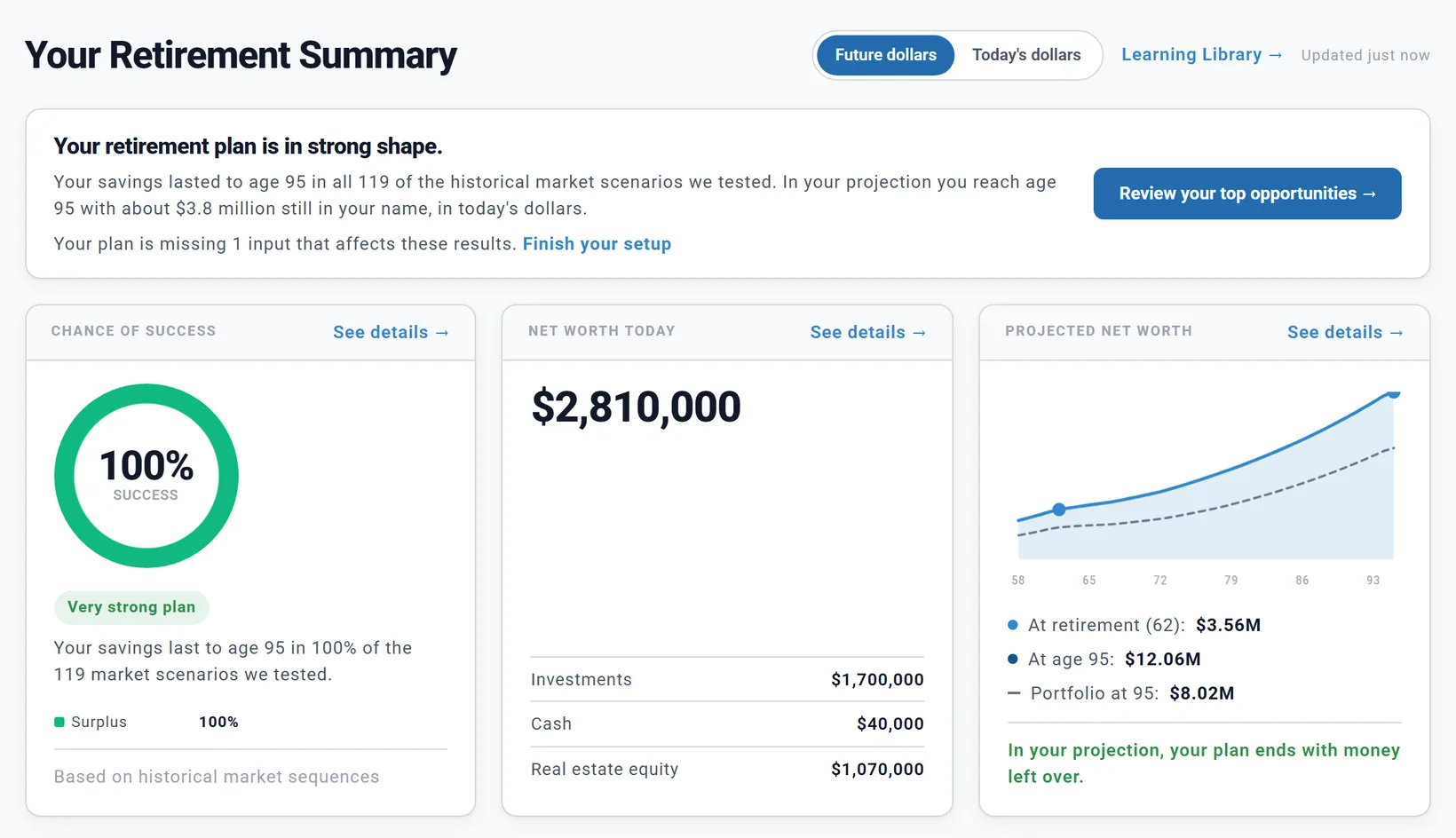Screen dimensions: 1456x838
Task: Click Based on historical market sequences note
Action: coord(217,777)
